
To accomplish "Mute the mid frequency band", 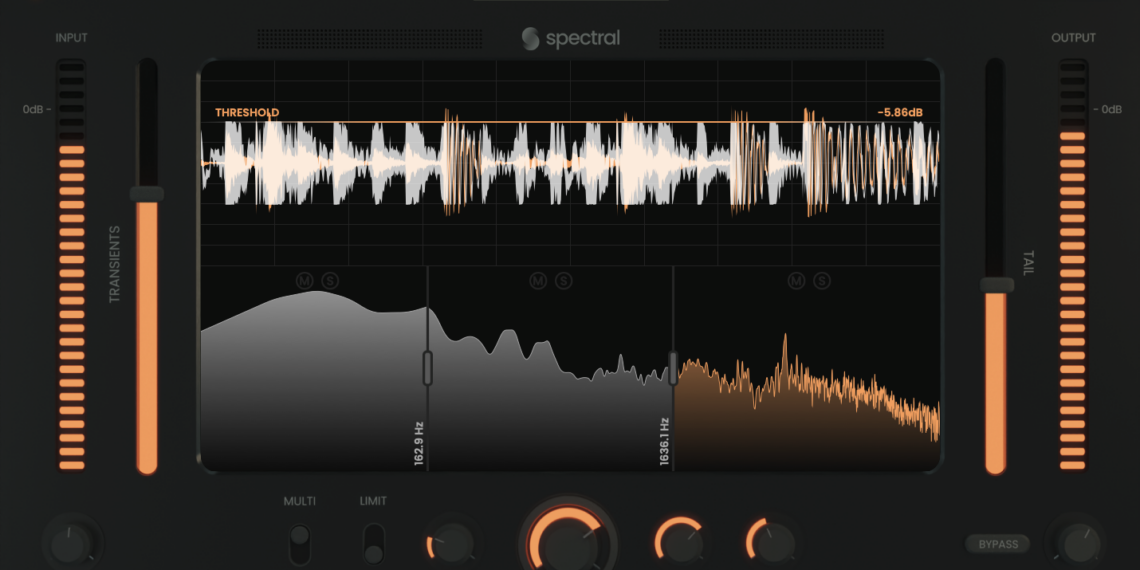I will tap(538, 281).
